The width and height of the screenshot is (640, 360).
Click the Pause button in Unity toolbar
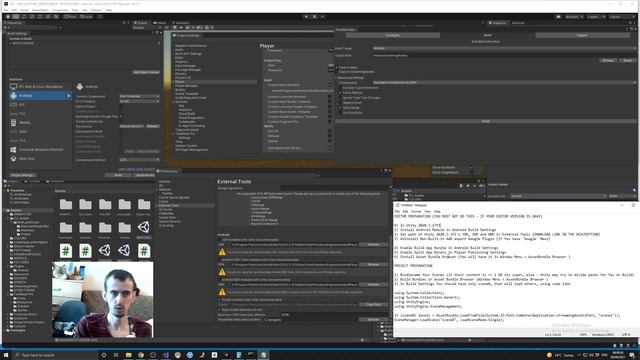[x=314, y=17]
